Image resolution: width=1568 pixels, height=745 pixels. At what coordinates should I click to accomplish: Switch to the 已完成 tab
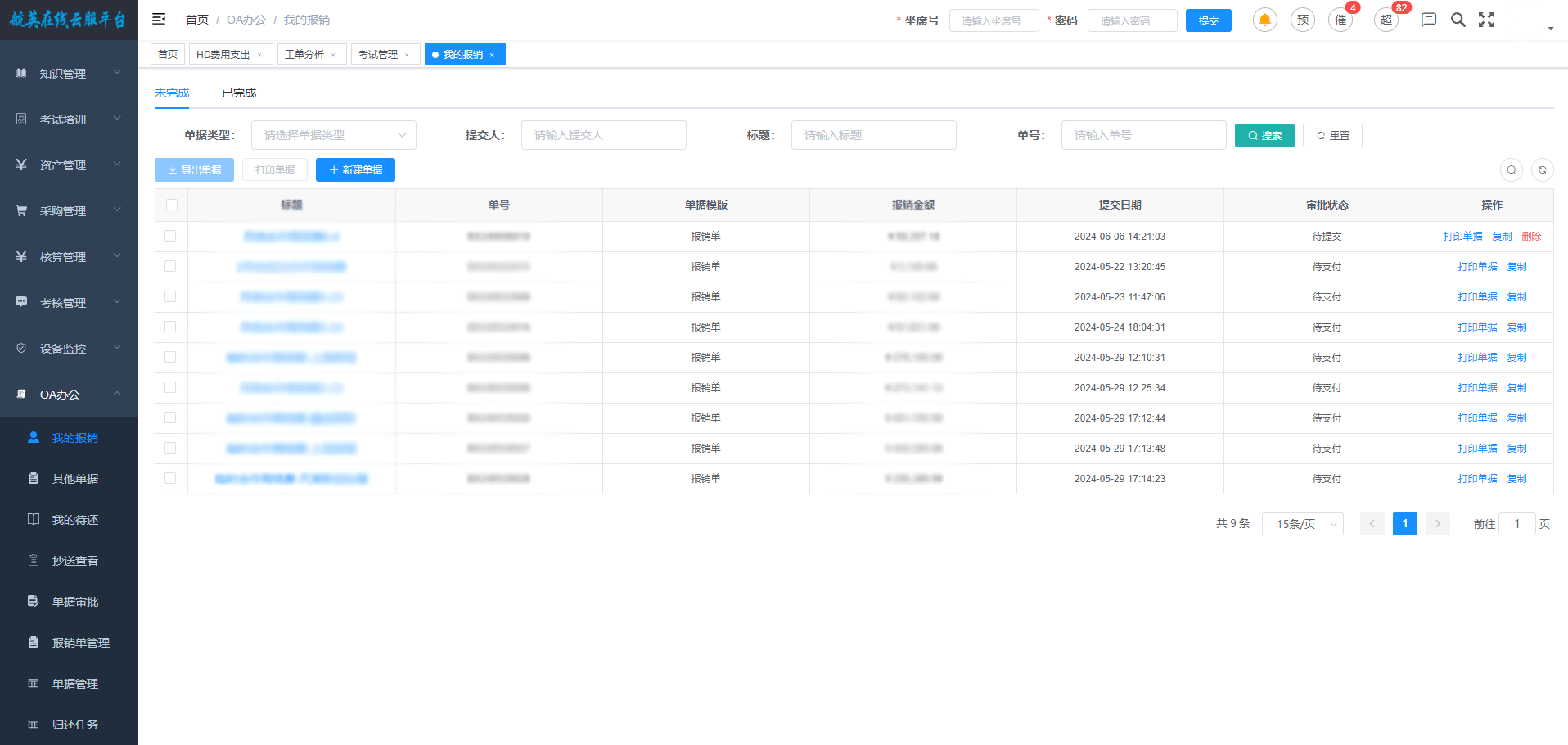(x=239, y=93)
